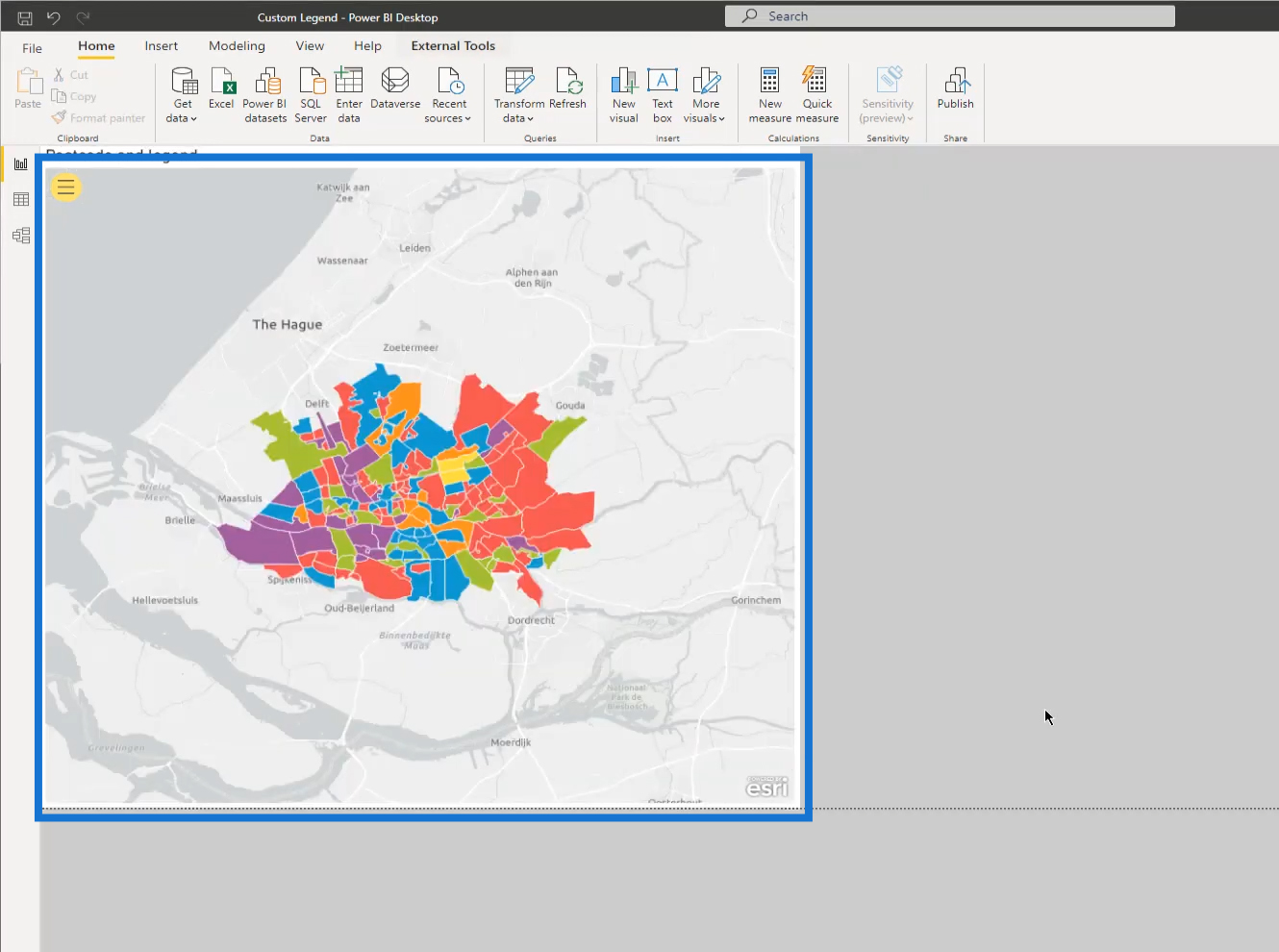Switch to Report view in sidebar
The width and height of the screenshot is (1279, 952).
[x=21, y=164]
